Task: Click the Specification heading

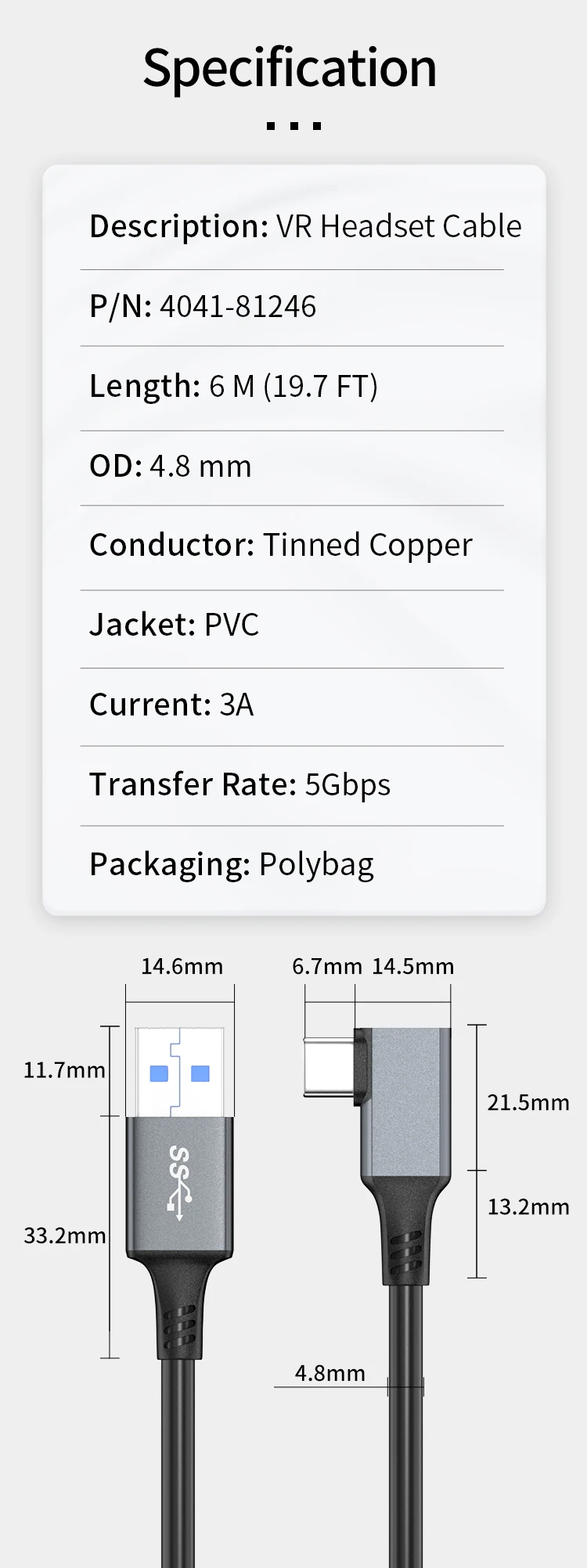Action: (x=290, y=68)
